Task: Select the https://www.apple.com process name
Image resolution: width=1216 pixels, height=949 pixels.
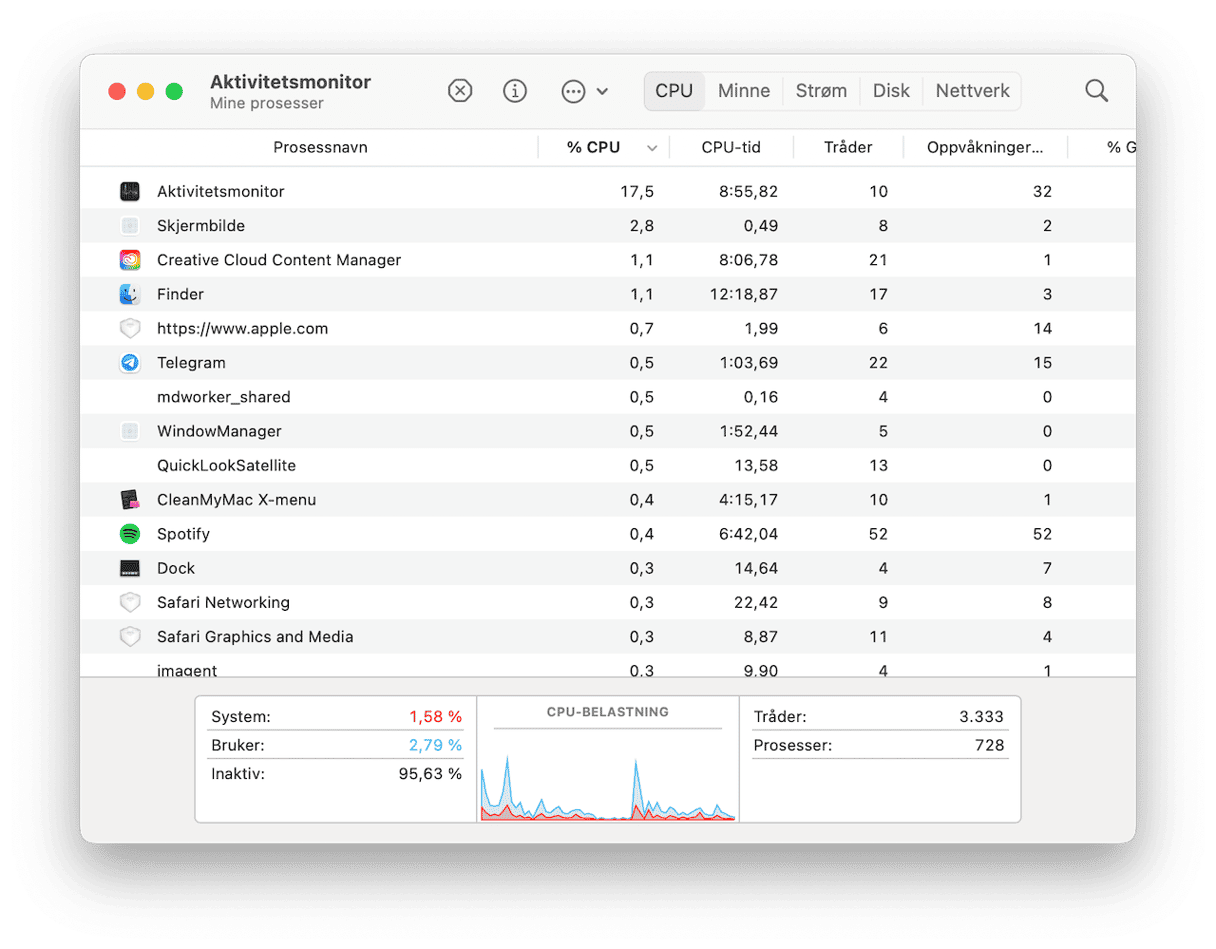Action: (x=242, y=328)
